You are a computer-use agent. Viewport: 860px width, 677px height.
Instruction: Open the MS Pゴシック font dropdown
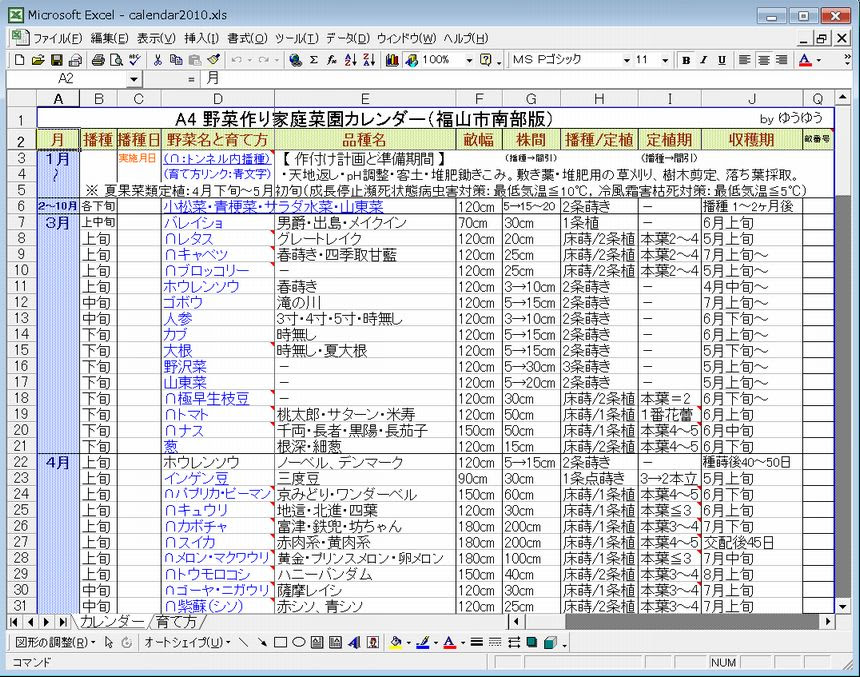point(626,60)
